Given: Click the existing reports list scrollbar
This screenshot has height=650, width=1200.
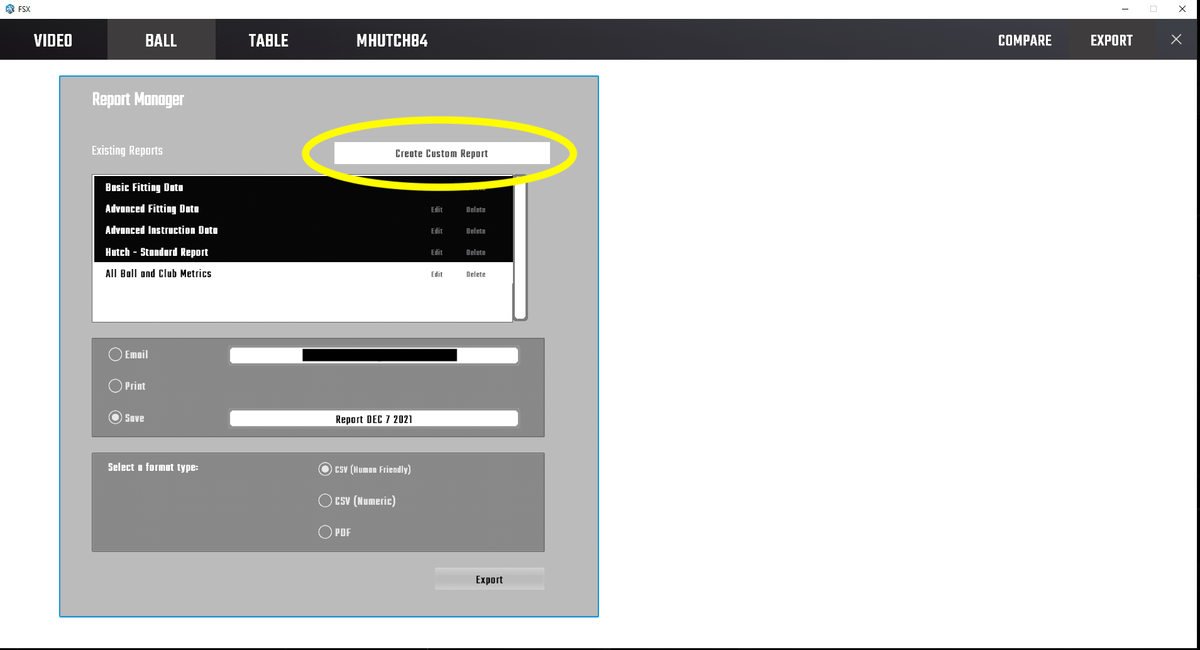Looking at the screenshot, I should (x=520, y=250).
